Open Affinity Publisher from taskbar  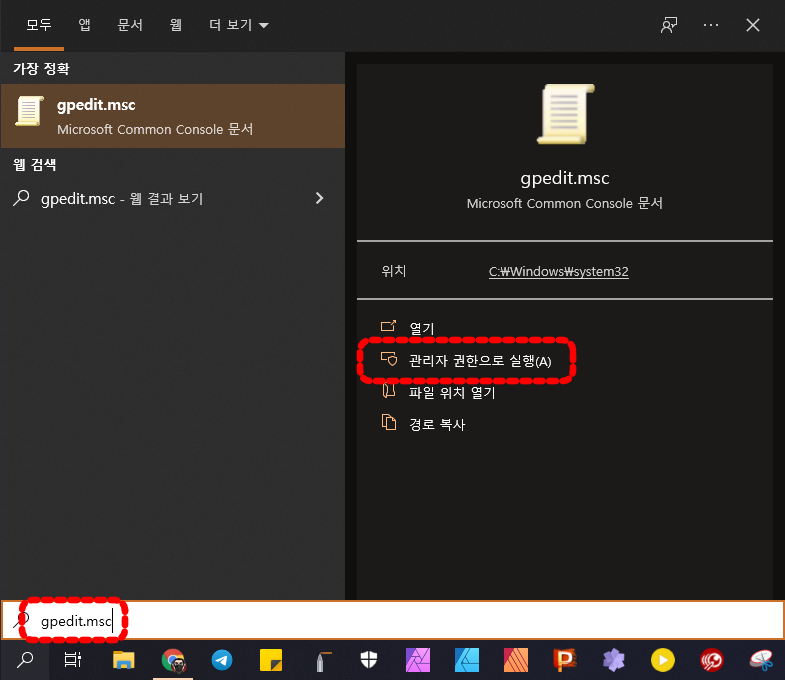pos(516,660)
